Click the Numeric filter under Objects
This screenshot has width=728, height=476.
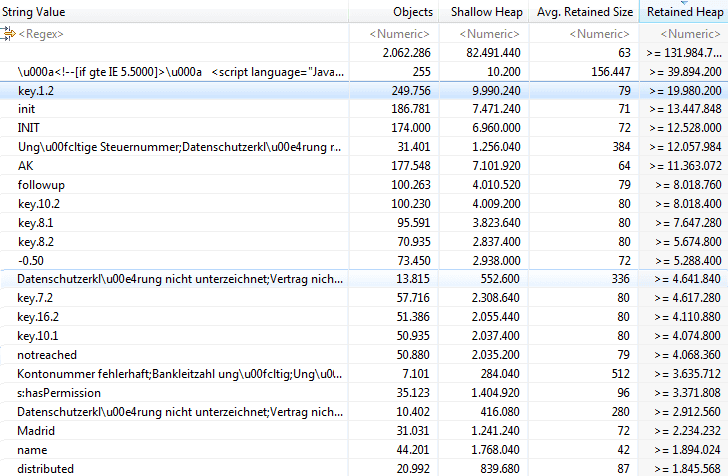tap(402, 34)
